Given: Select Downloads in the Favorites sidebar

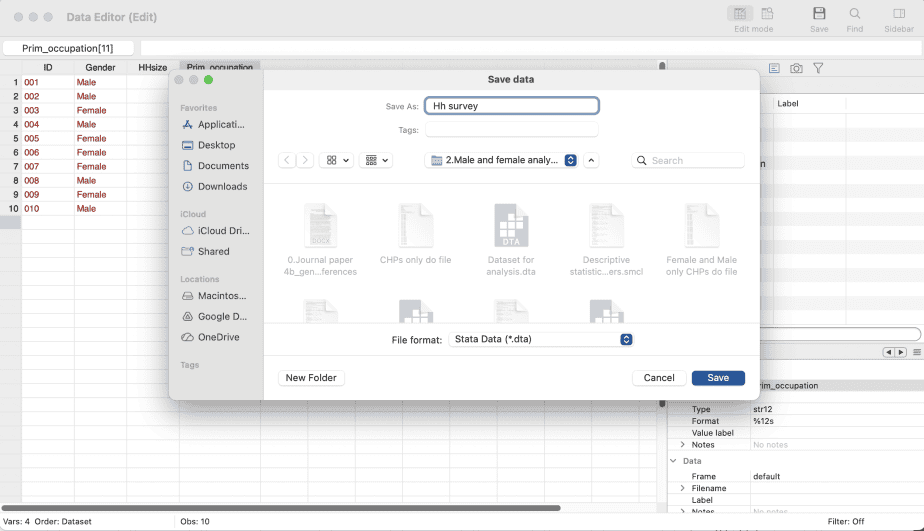Looking at the screenshot, I should coord(222,186).
